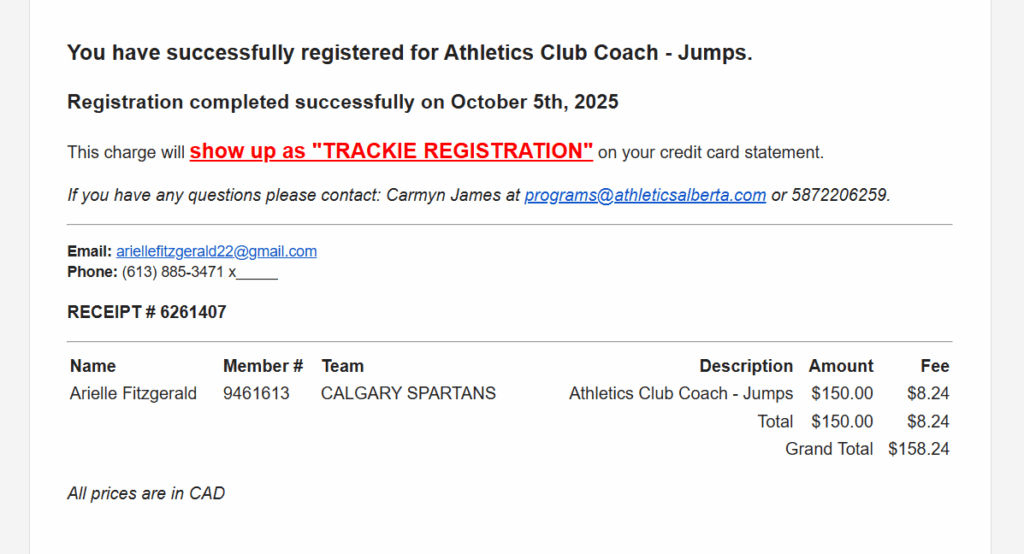The width and height of the screenshot is (1024, 554).
Task: Click the red "TRACKIE REGISTRATION" underlined text
Action: coord(391,151)
